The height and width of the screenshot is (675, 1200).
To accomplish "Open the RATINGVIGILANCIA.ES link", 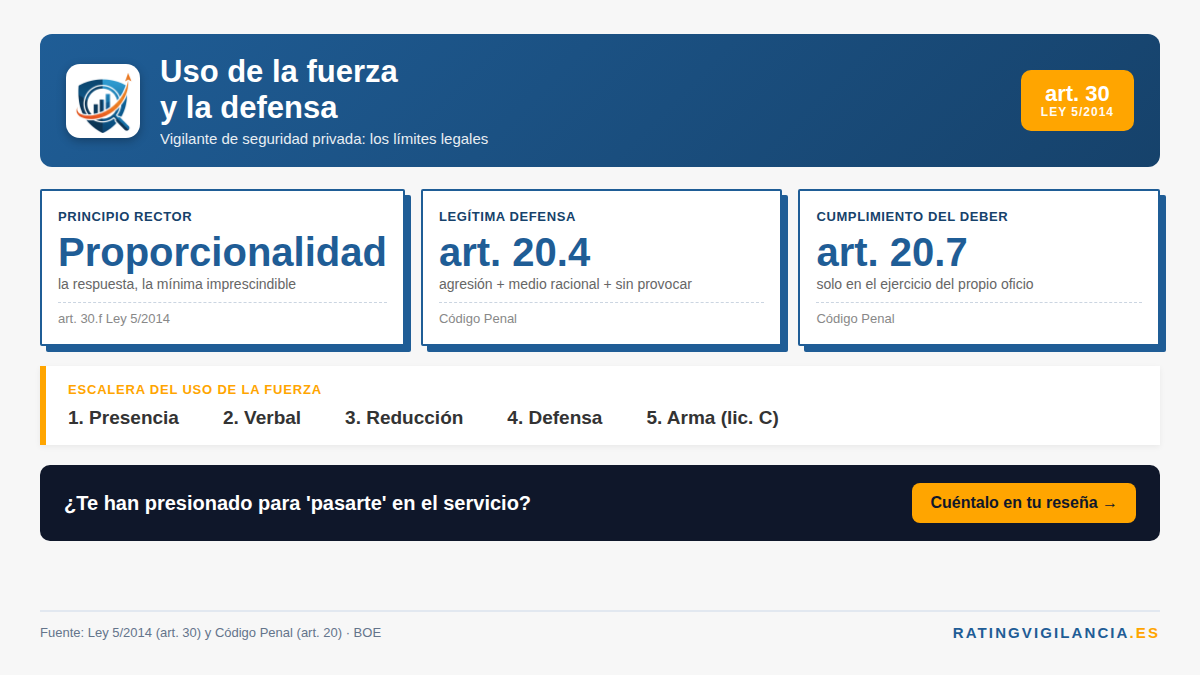I will point(1056,633).
